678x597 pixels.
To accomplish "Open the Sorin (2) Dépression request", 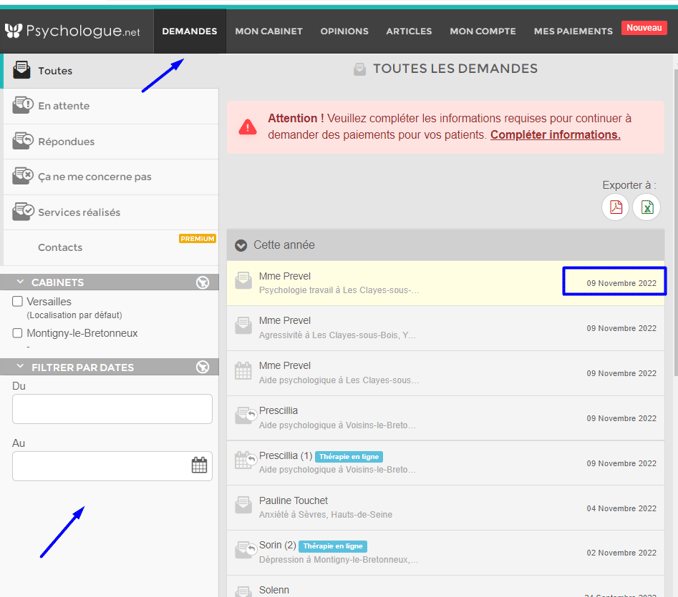I will click(x=445, y=552).
